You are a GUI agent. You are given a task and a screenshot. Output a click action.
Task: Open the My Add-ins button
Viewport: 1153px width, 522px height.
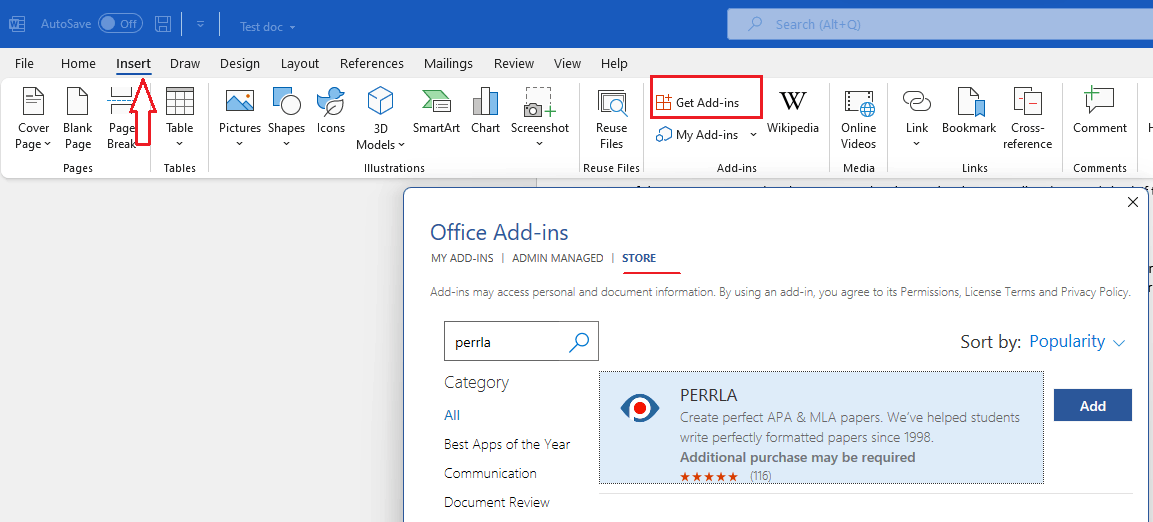[x=697, y=135]
